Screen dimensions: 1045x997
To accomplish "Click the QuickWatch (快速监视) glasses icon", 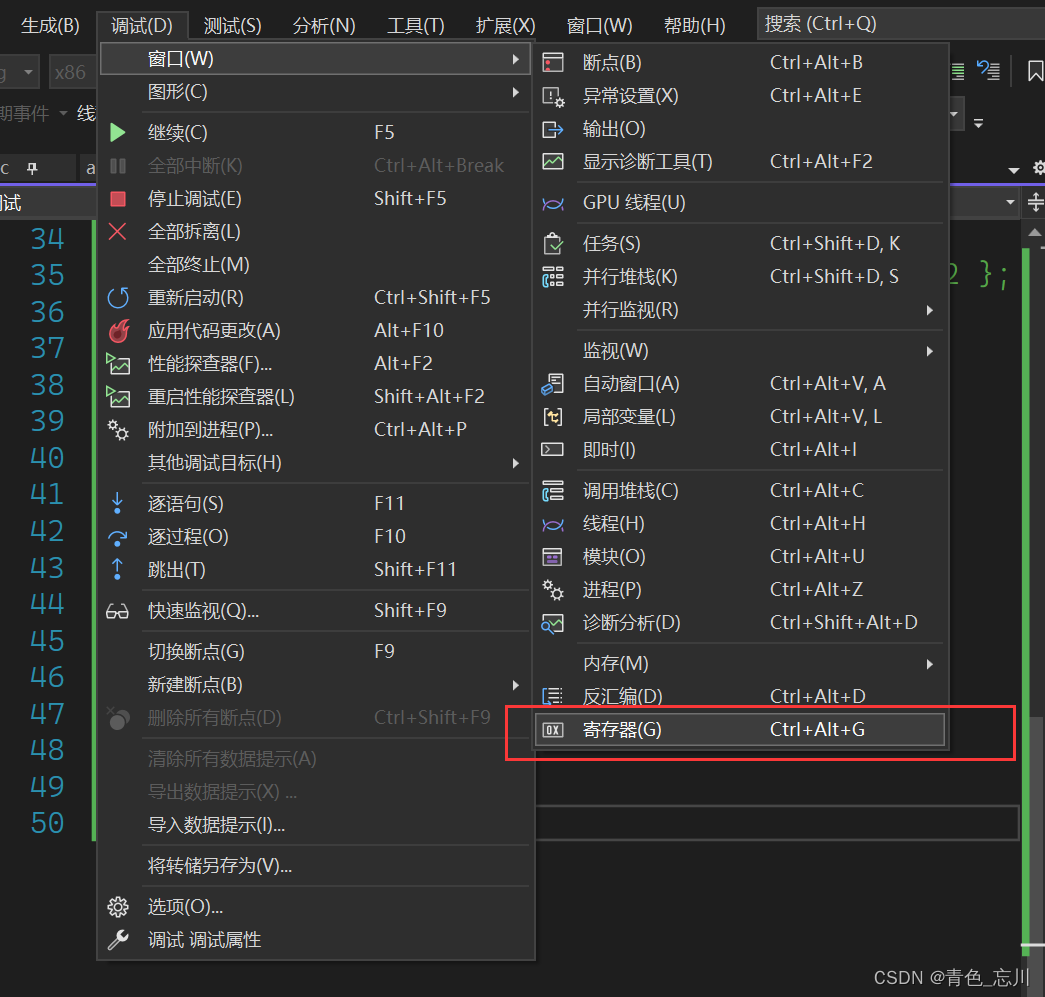I will pyautogui.click(x=117, y=610).
